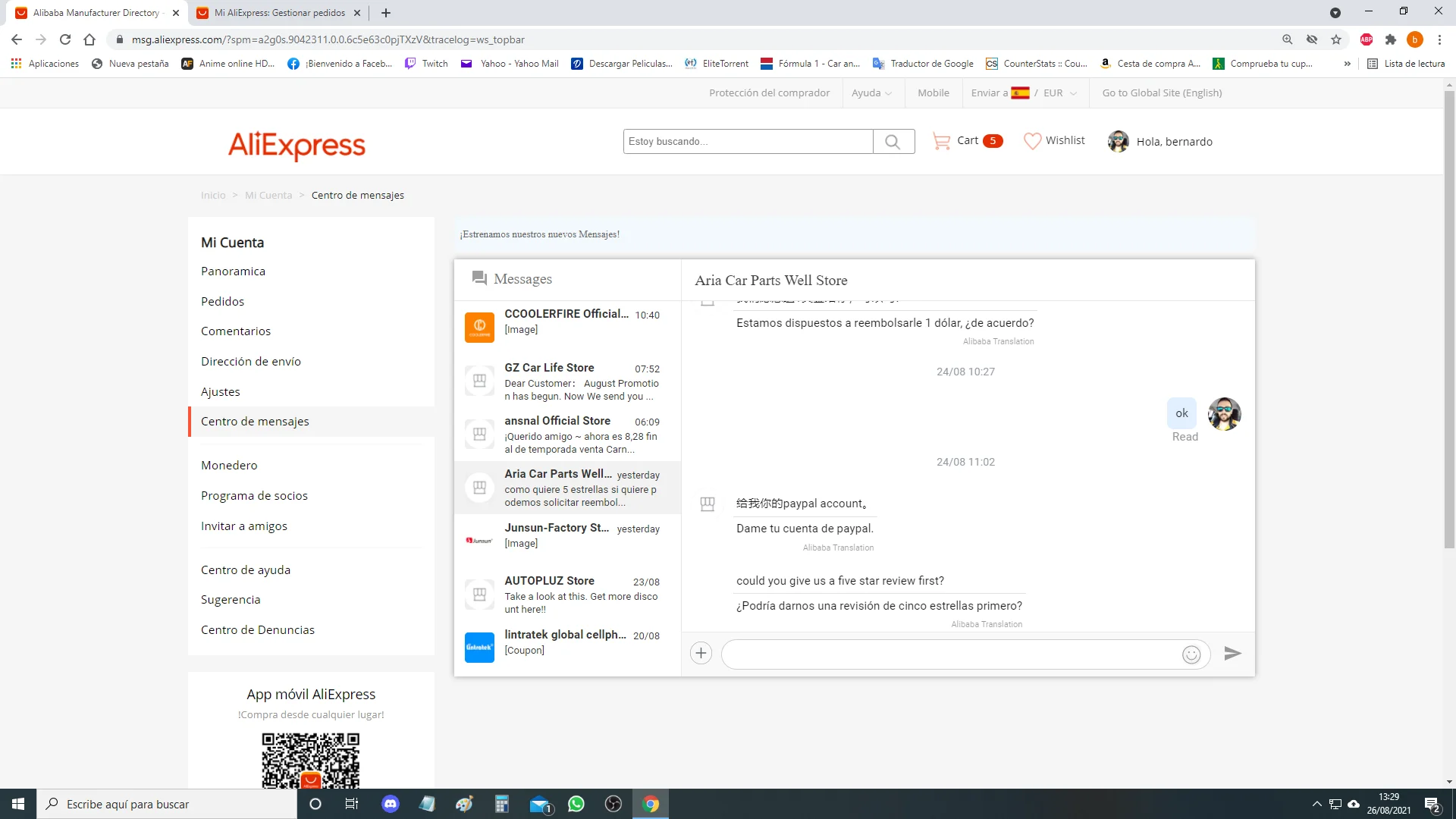
Task: Open the Chrome extensions puzzle icon
Action: pos(1391,39)
